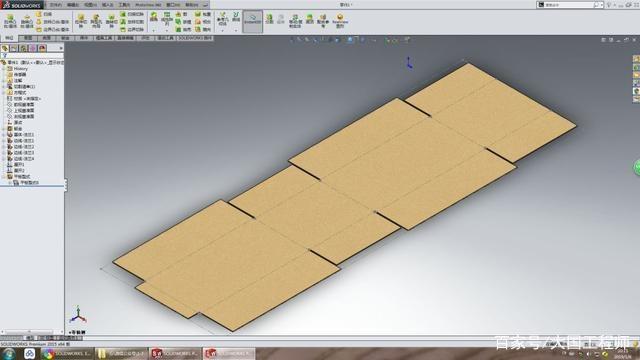The height and width of the screenshot is (360, 640).
Task: Choose the Intersect (相交) tool
Action: coord(203,22)
